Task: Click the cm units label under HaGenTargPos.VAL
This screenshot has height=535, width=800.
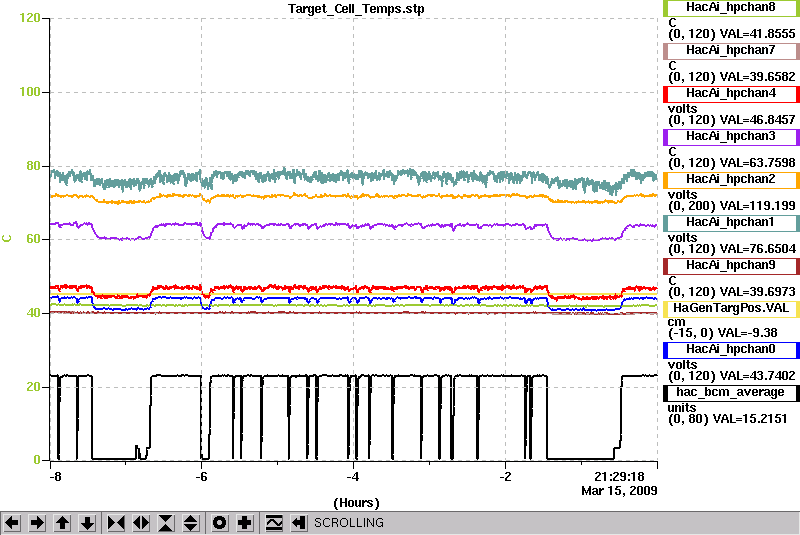Action: pos(677,322)
